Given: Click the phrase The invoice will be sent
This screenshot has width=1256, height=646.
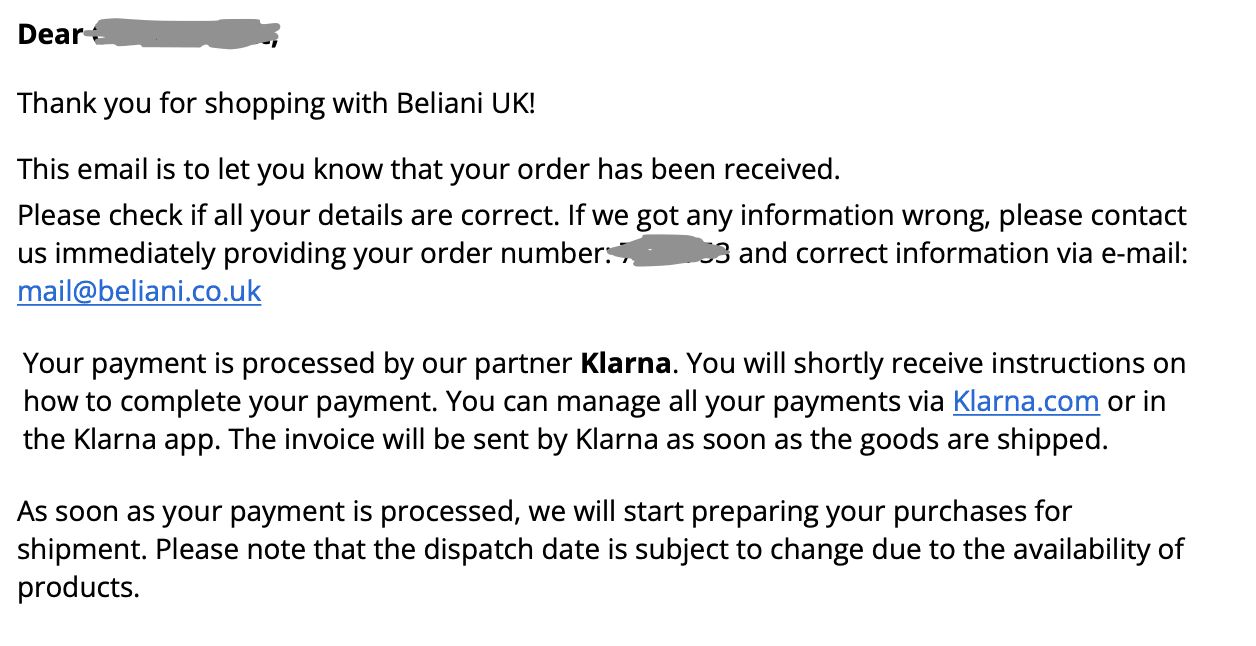Looking at the screenshot, I should click(x=400, y=440).
